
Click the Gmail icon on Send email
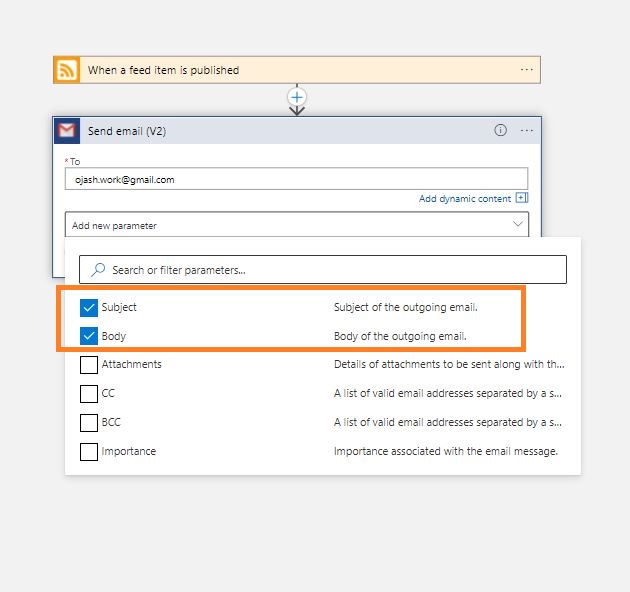click(x=67, y=131)
